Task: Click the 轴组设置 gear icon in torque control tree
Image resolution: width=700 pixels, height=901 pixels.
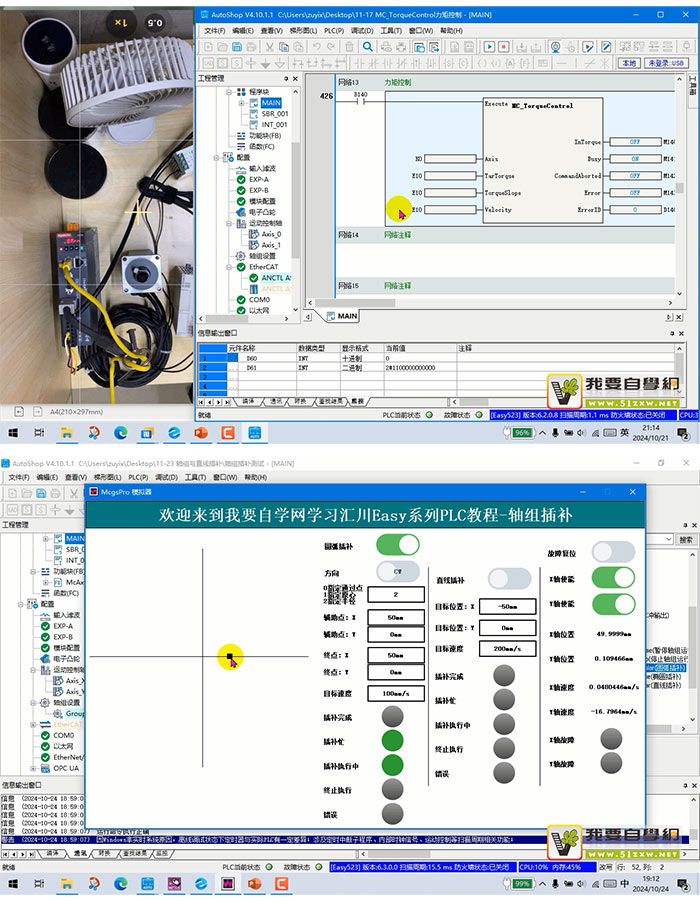Action: pos(241,256)
